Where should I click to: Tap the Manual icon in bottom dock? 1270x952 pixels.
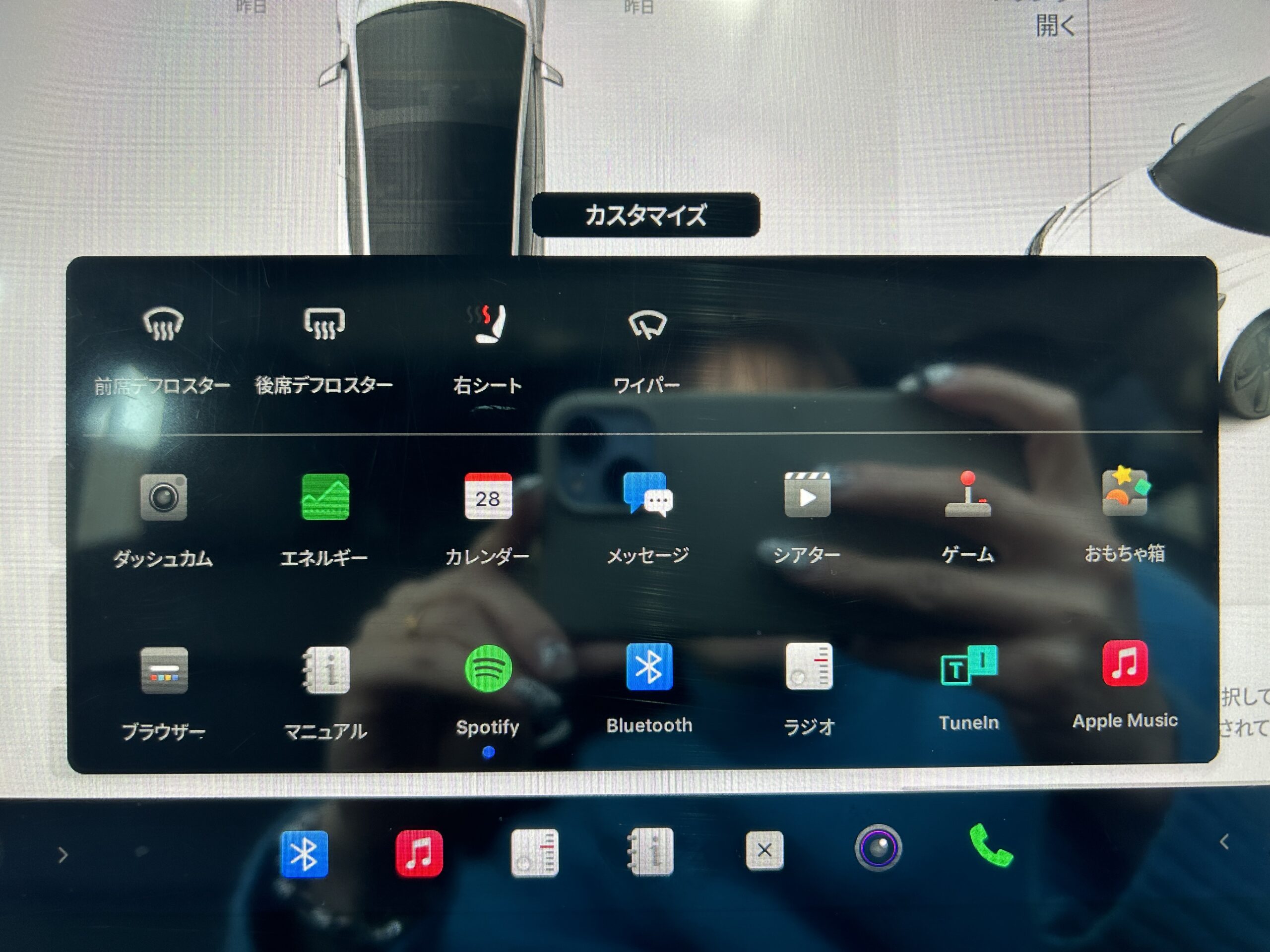coord(650,851)
